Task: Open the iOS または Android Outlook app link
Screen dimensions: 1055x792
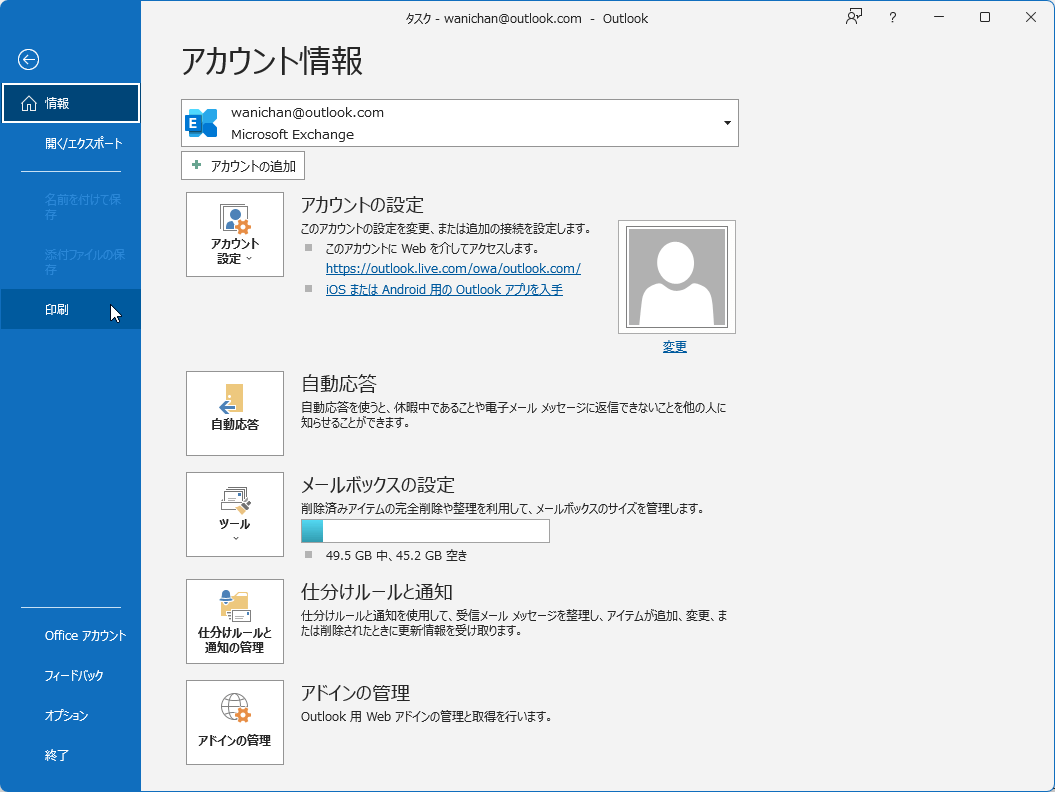Action: (x=444, y=289)
